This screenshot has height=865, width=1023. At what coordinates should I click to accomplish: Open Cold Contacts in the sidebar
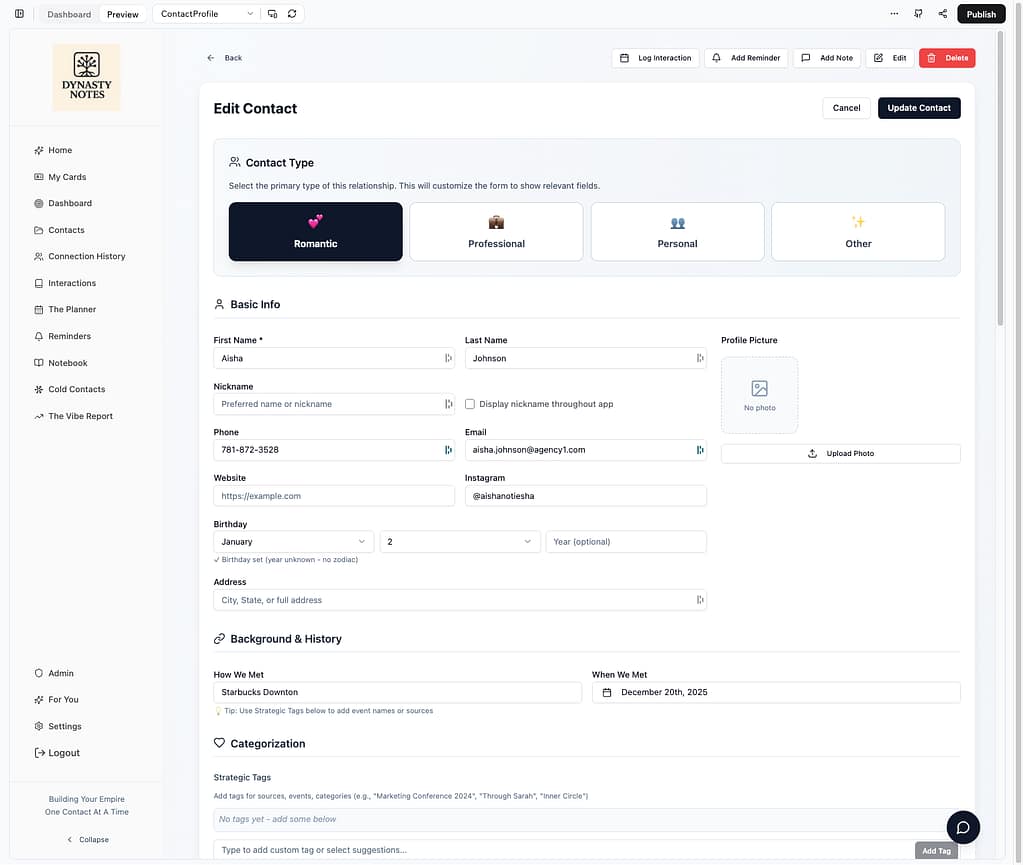coord(76,389)
